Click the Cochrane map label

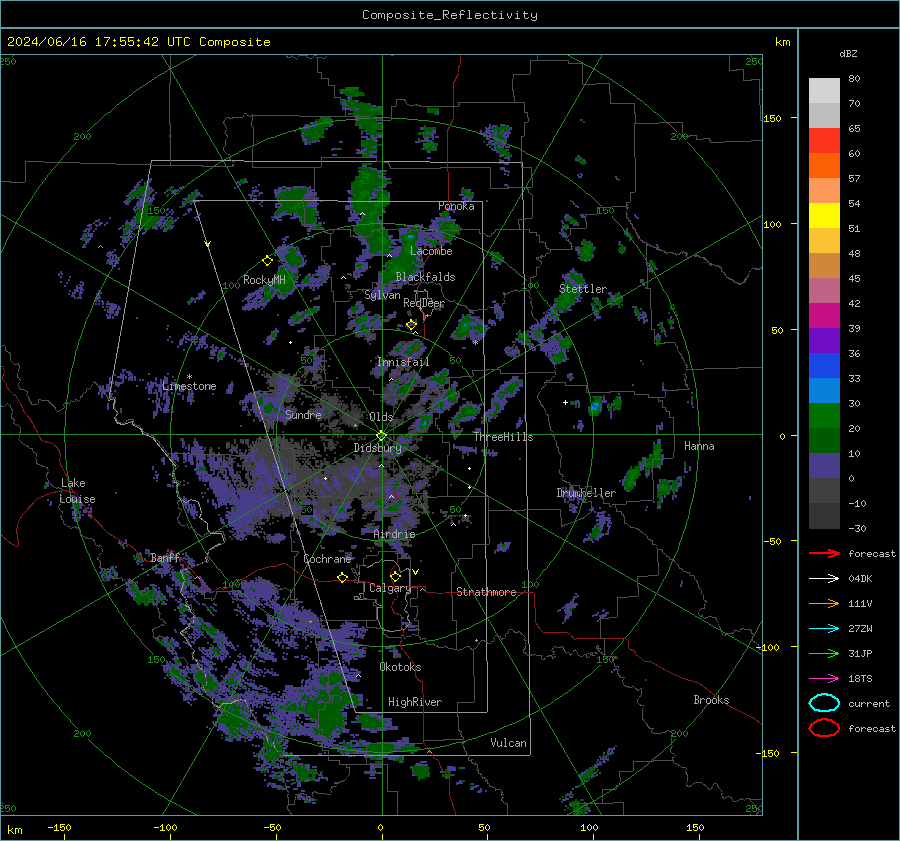327,559
